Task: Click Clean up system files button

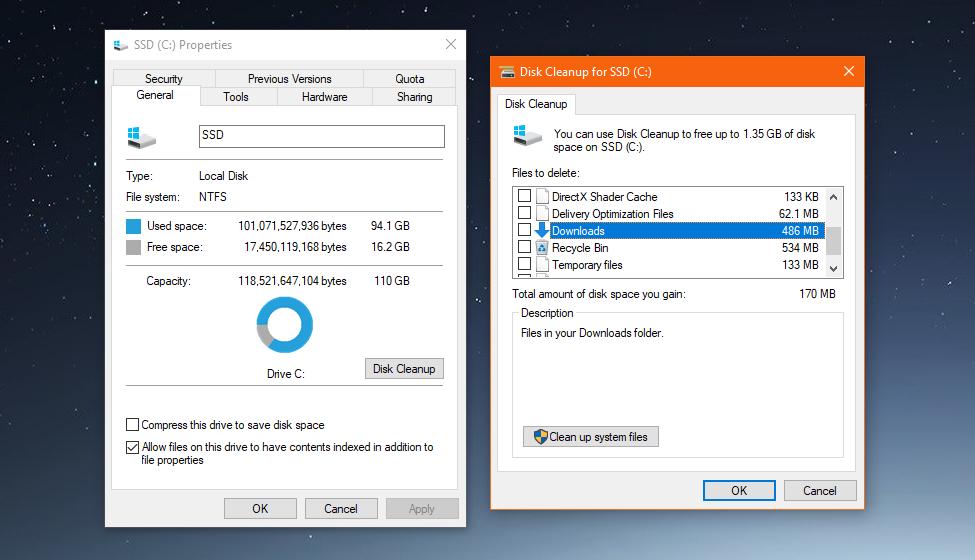Action: click(x=591, y=437)
